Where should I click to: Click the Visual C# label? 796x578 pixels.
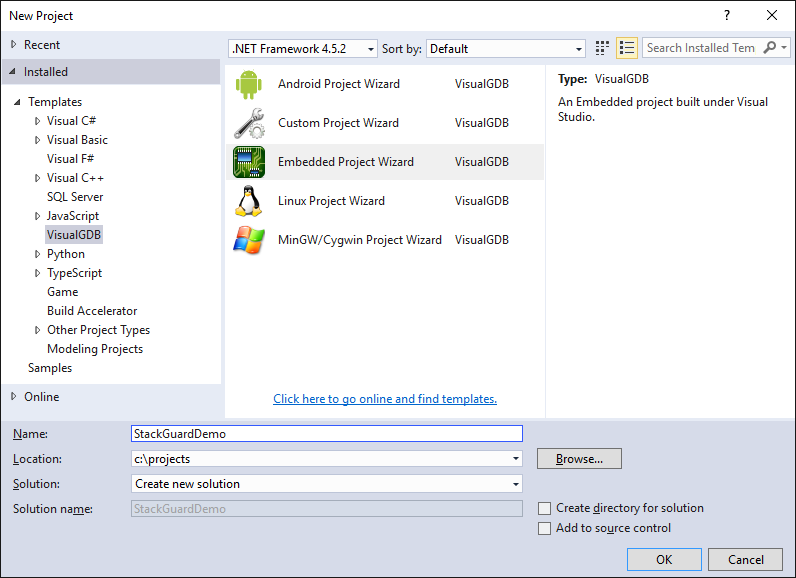pos(72,121)
